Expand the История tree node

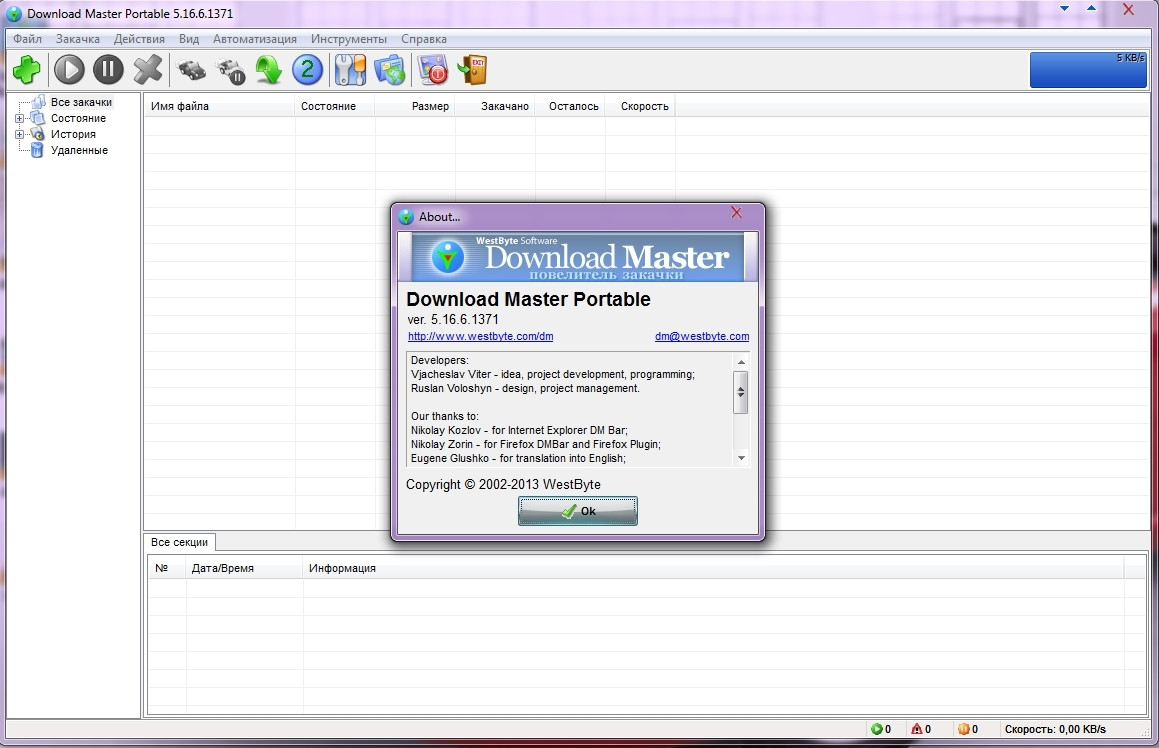click(19, 135)
